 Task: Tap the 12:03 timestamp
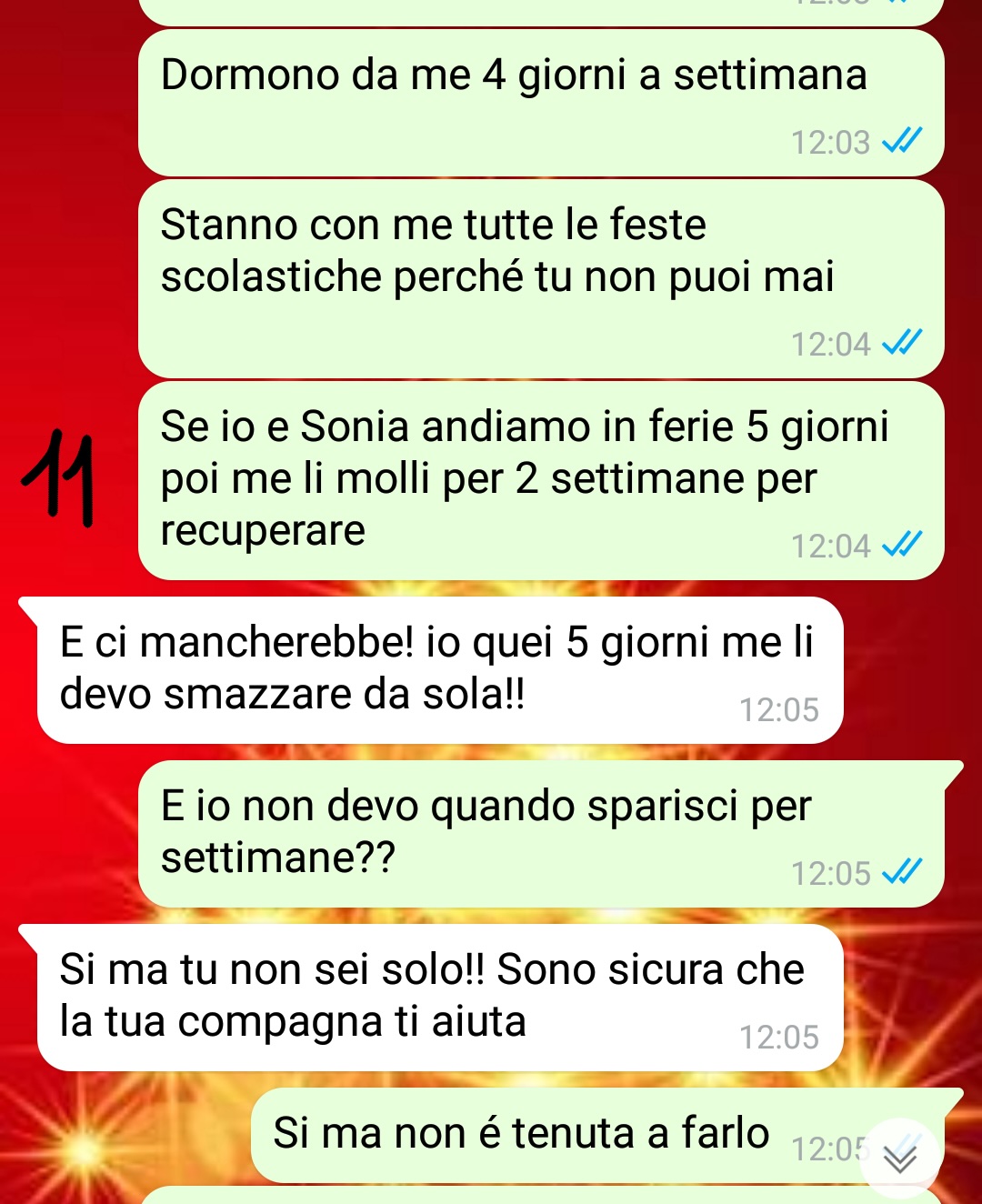[830, 143]
